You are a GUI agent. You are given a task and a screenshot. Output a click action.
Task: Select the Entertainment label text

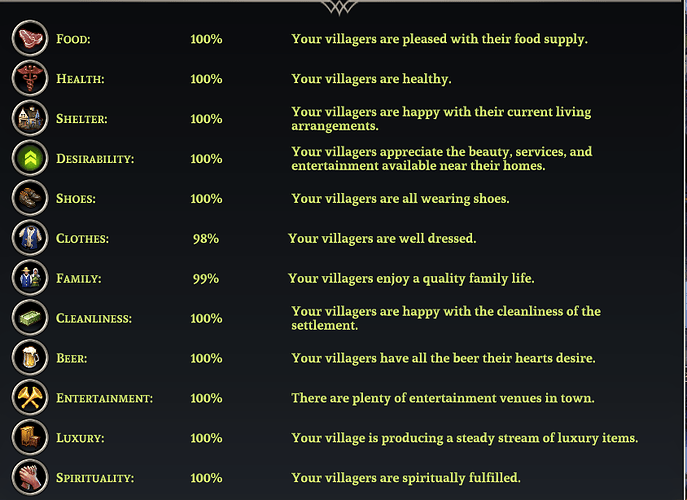click(104, 399)
